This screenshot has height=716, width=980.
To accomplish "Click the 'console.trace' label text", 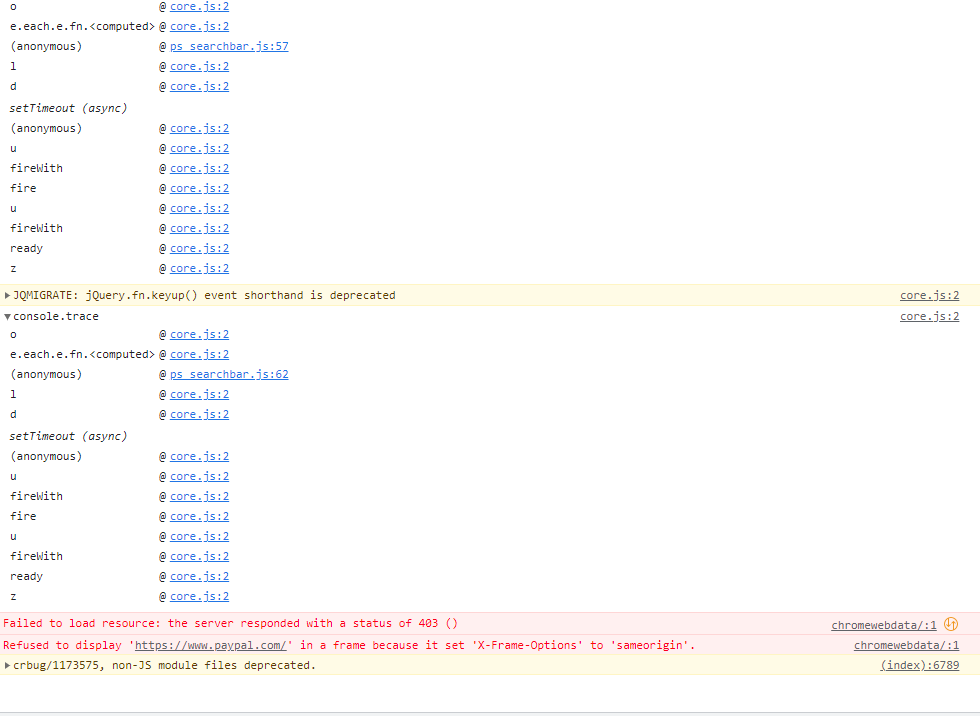I will [56, 317].
